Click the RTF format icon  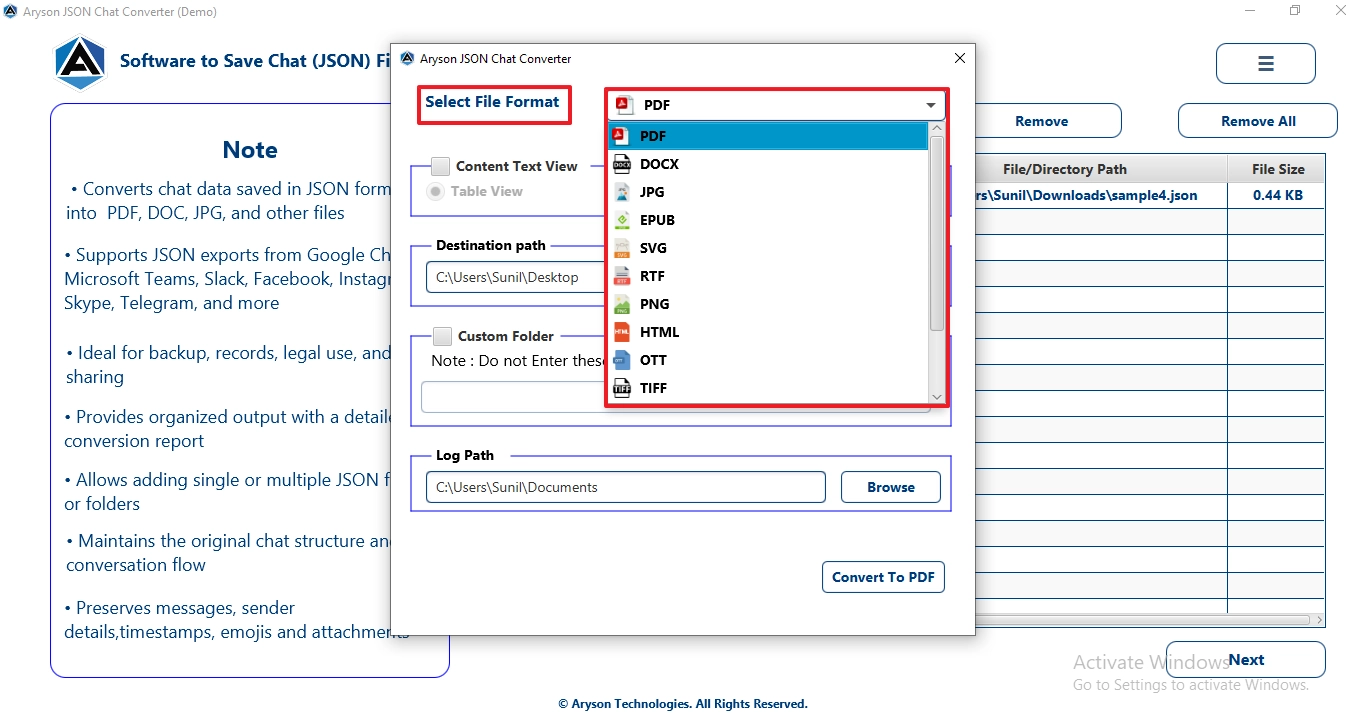(x=622, y=276)
